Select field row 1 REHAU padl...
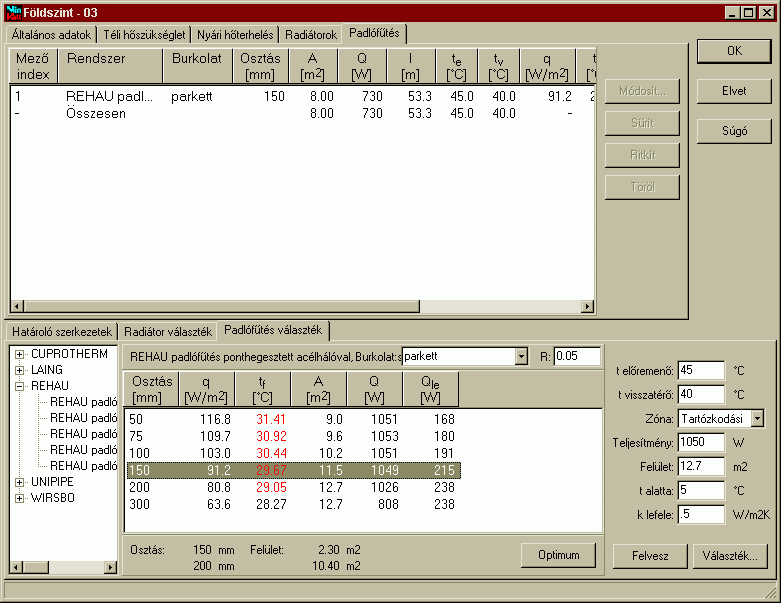This screenshot has width=781, height=603. point(303,96)
